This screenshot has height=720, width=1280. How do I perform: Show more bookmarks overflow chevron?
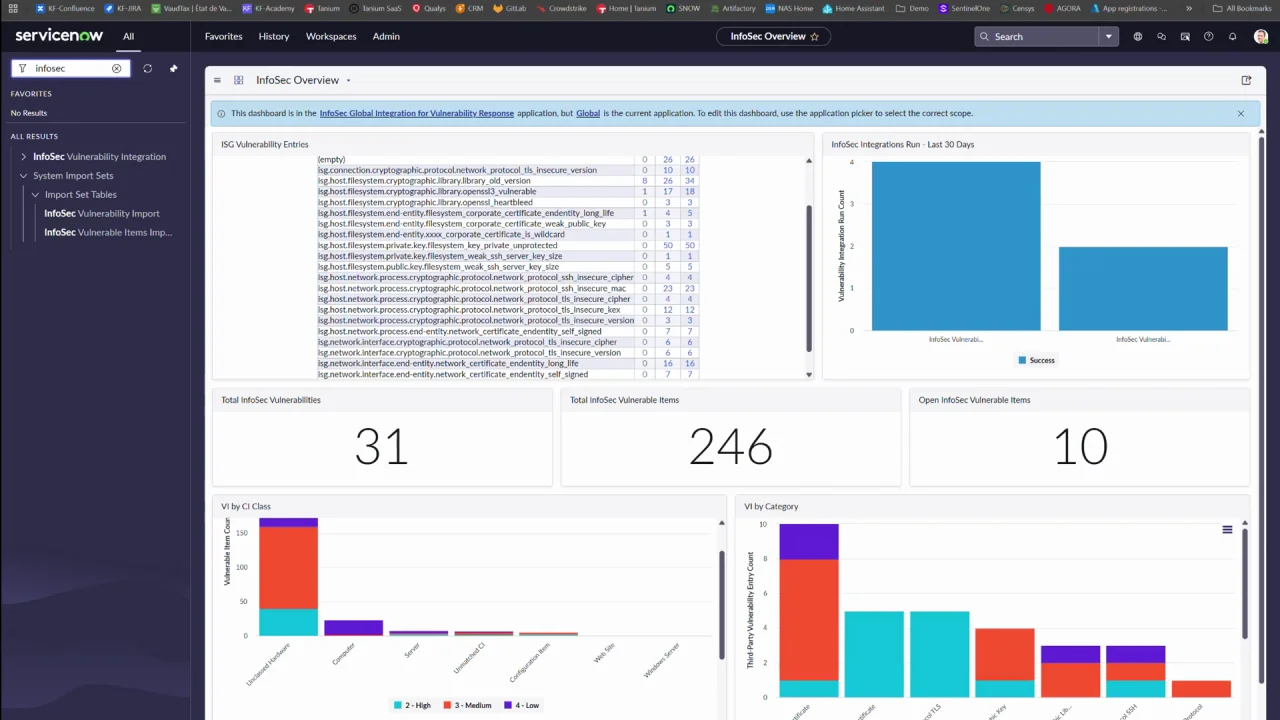[1188, 8]
